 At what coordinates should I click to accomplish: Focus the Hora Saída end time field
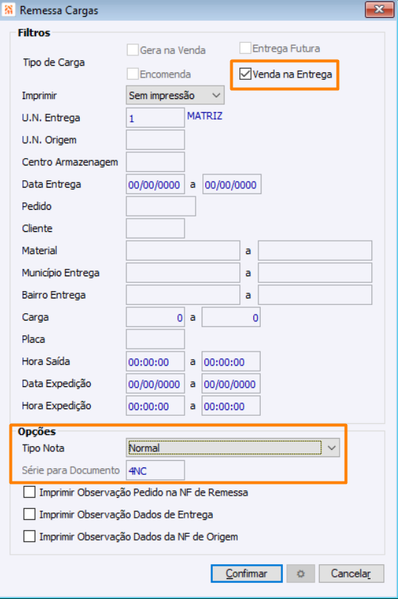tap(231, 361)
